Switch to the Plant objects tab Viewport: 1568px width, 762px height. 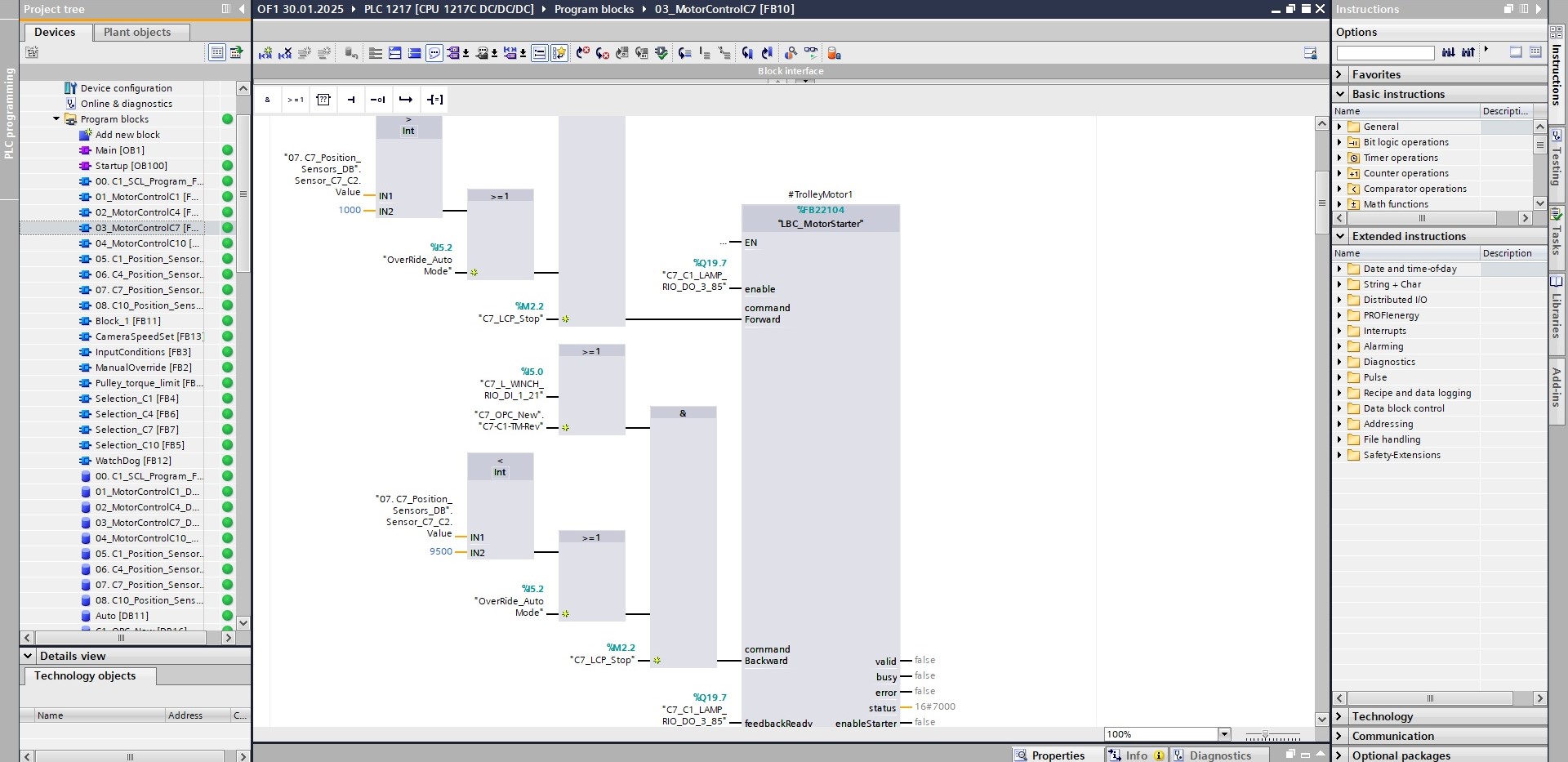pos(140,32)
